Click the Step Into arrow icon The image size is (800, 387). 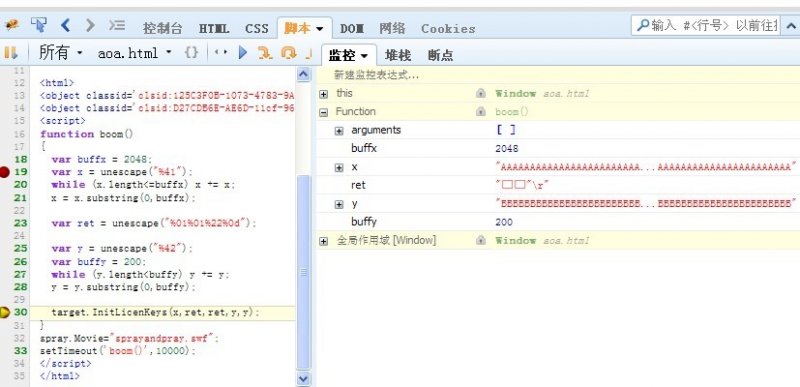(x=265, y=53)
